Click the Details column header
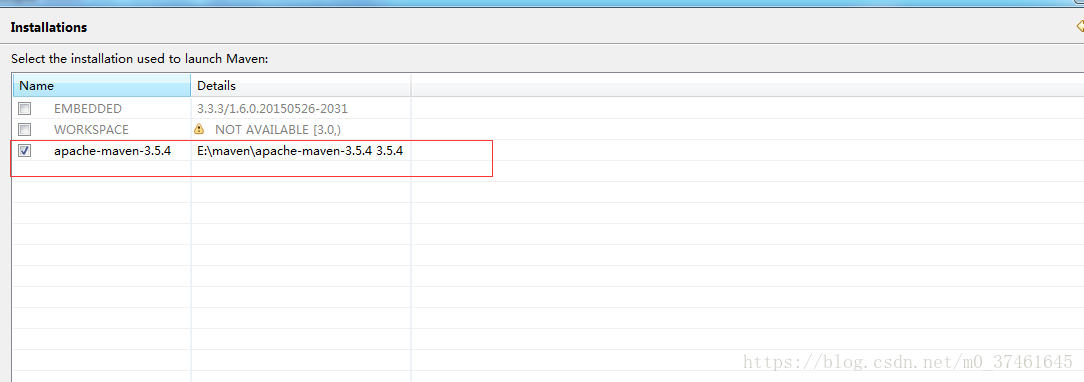 pyautogui.click(x=301, y=86)
